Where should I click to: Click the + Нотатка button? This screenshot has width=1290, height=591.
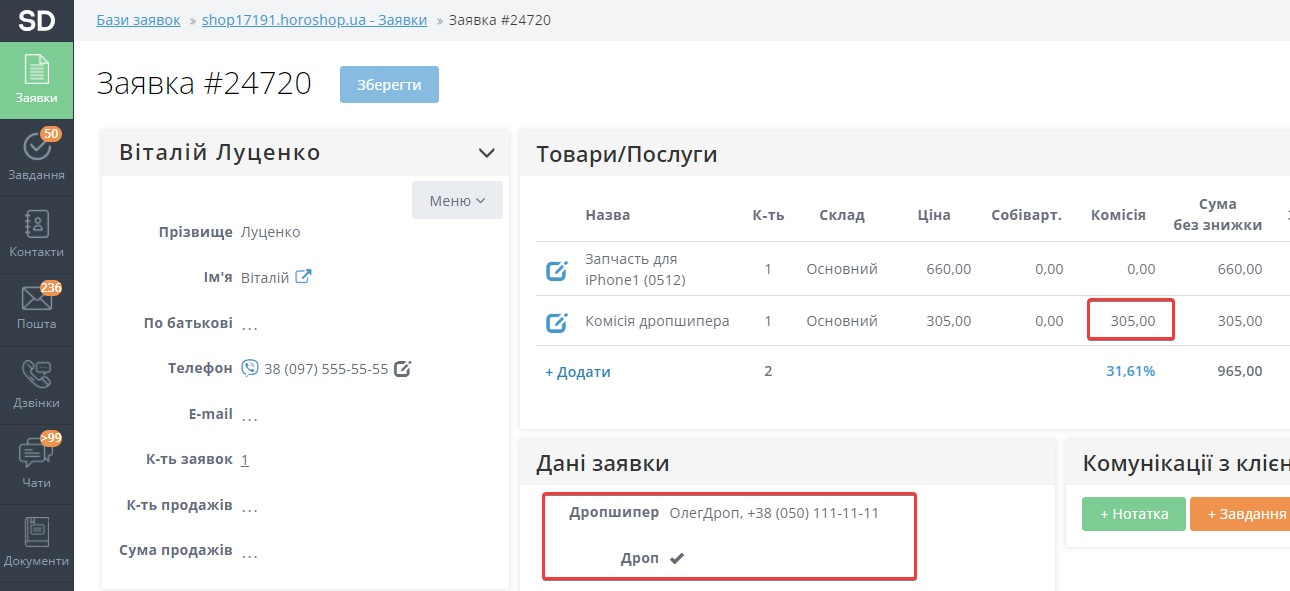pos(1133,514)
